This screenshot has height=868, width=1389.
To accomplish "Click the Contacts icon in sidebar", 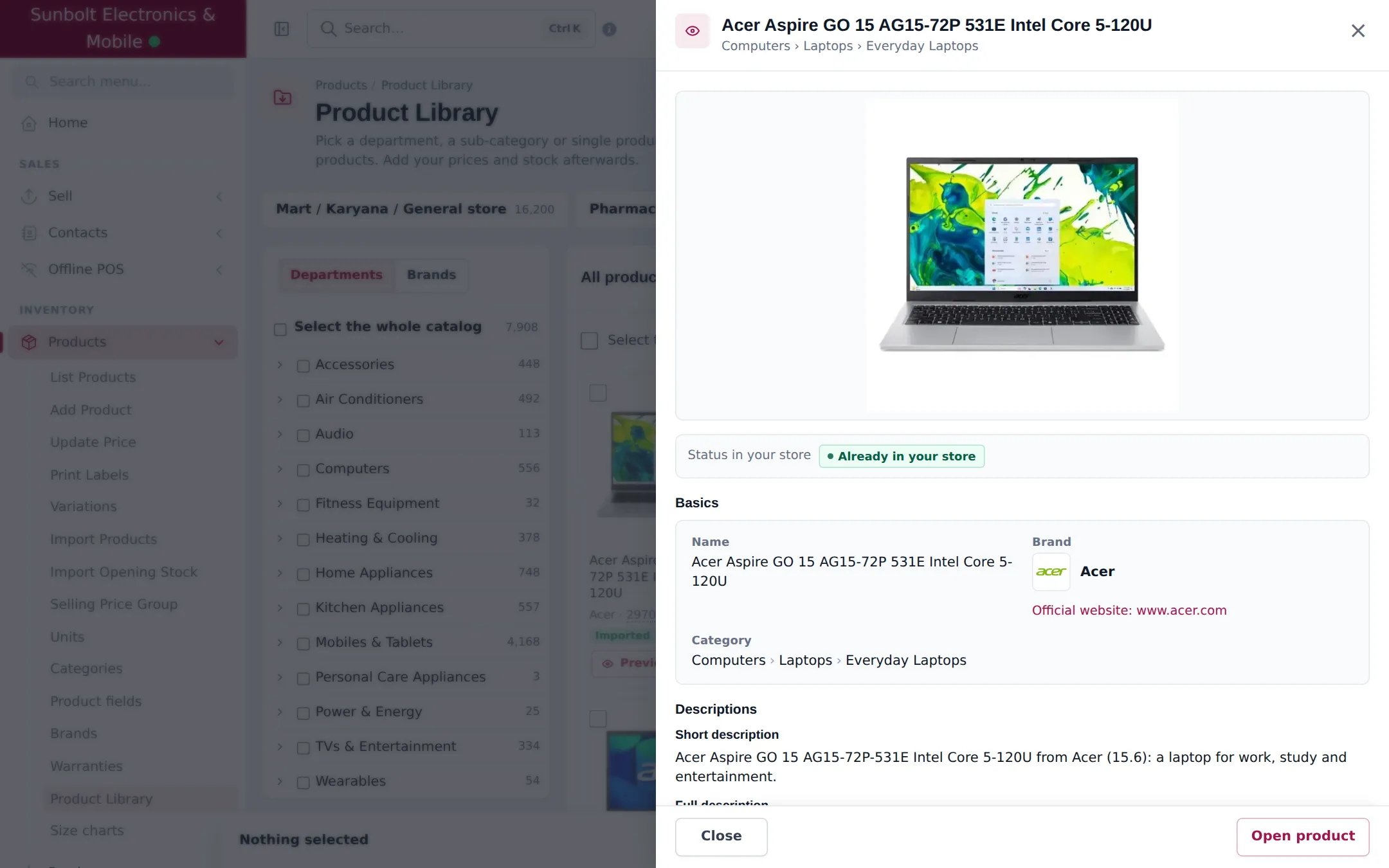I will point(29,233).
